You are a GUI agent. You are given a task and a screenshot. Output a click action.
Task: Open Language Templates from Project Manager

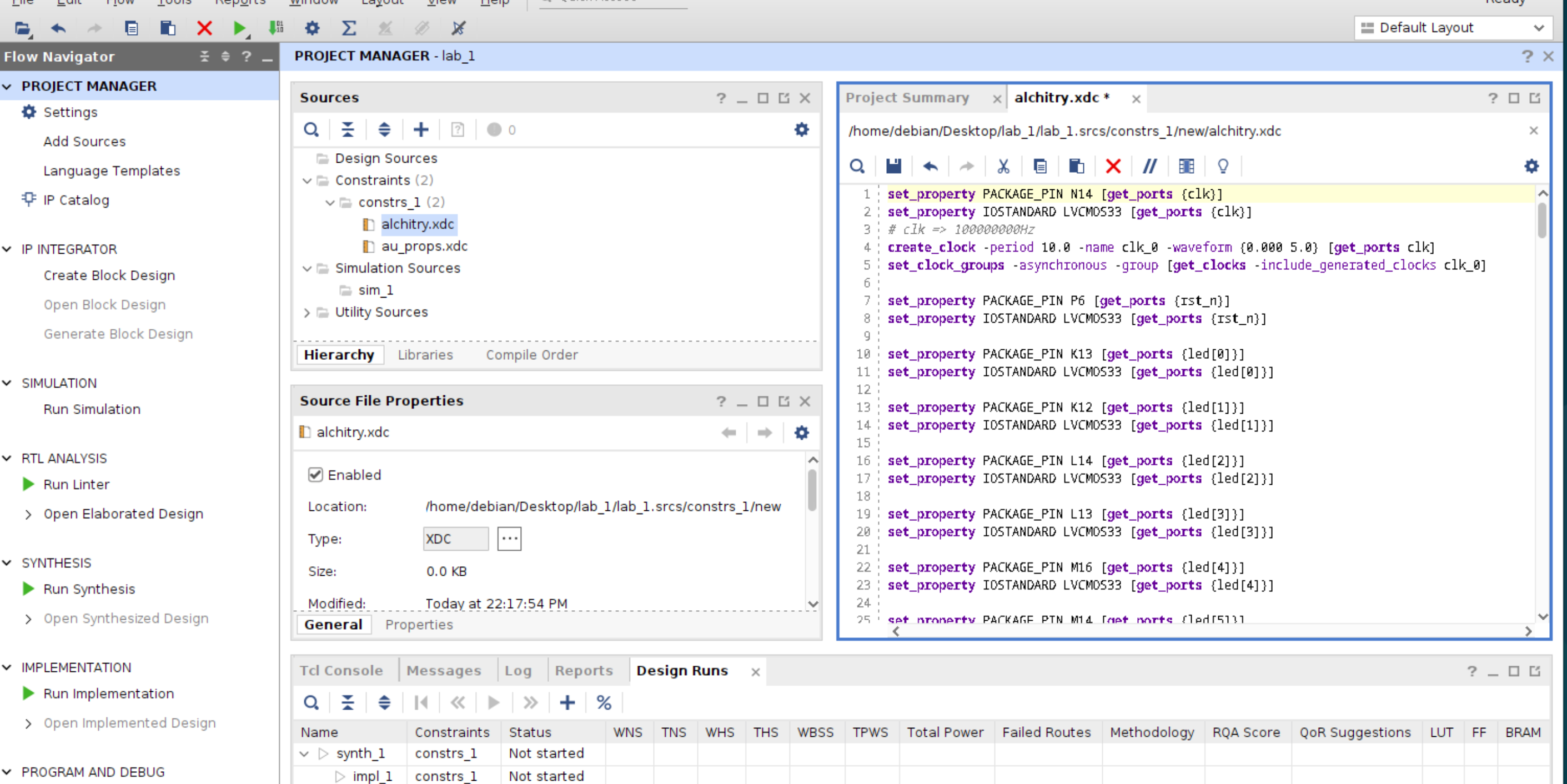[111, 171]
